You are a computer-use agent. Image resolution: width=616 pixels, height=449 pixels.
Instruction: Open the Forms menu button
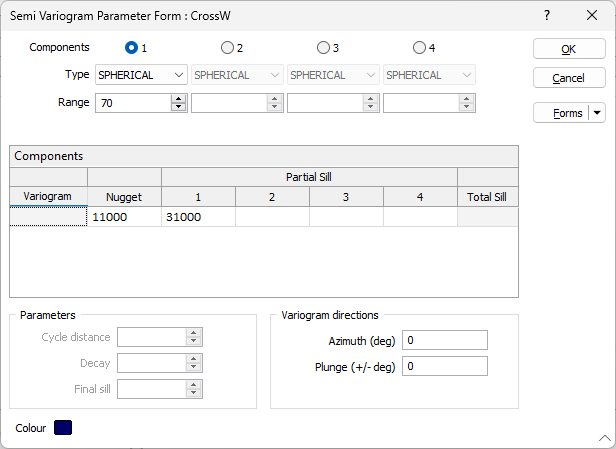click(x=562, y=113)
